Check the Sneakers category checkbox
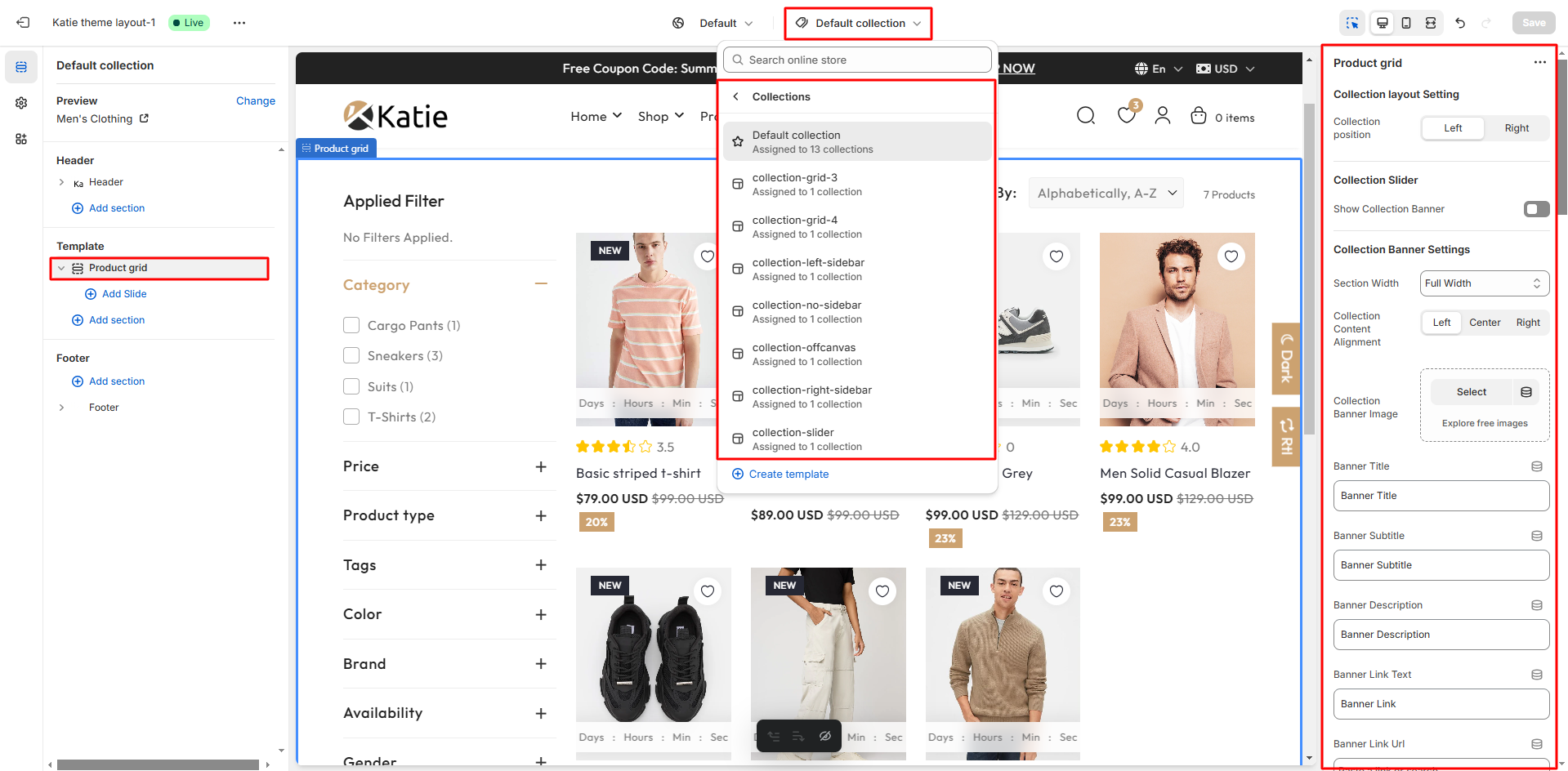This screenshot has width=1568, height=771. tap(351, 355)
